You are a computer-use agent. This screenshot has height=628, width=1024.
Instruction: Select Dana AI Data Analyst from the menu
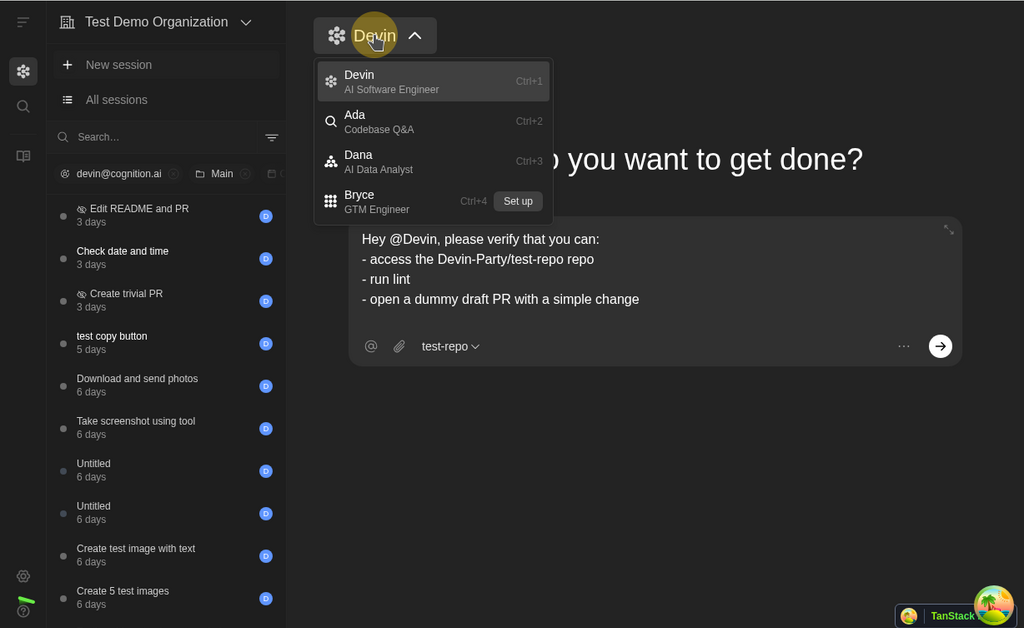tap(434, 161)
